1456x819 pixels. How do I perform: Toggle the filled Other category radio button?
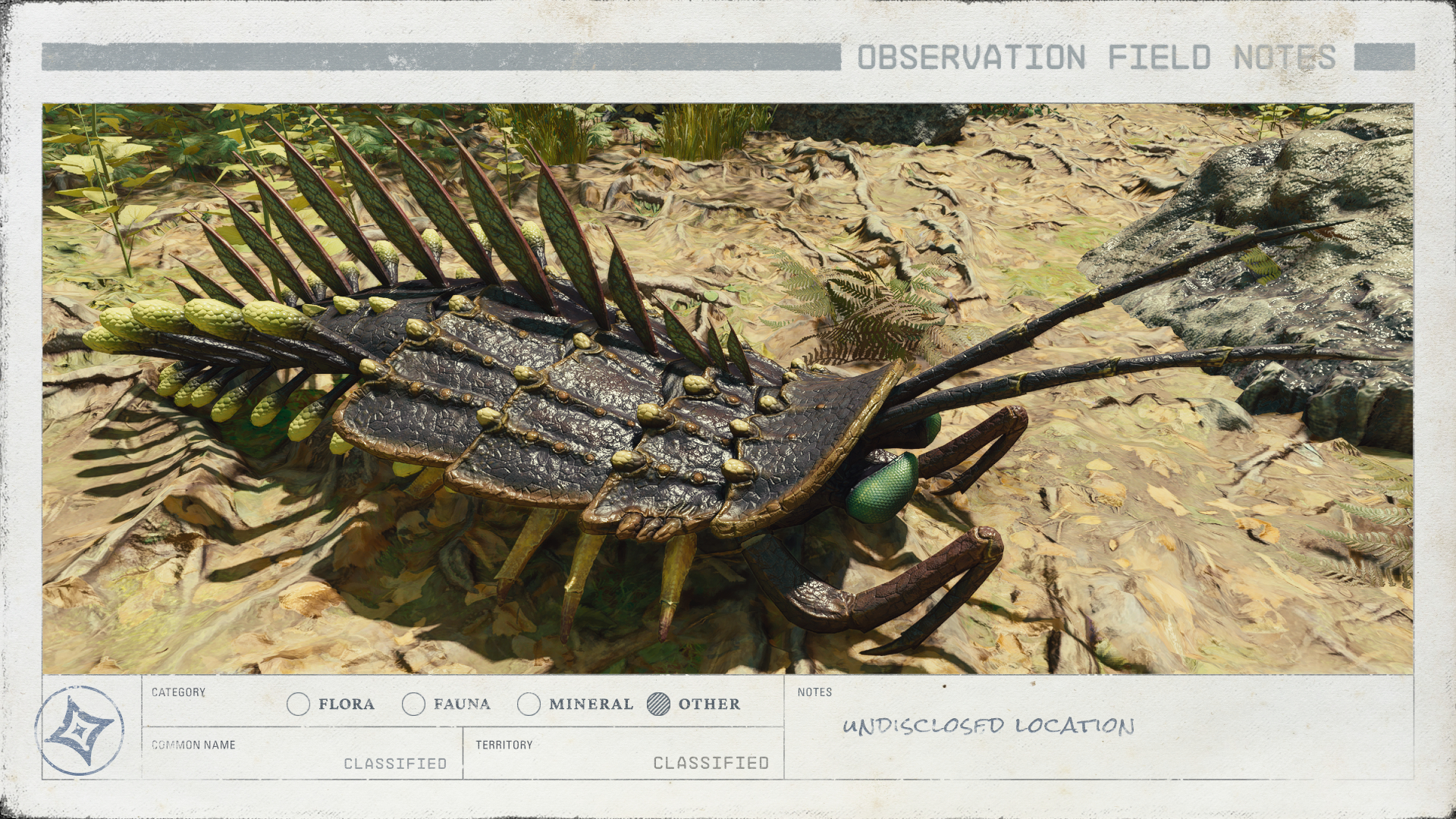tap(658, 704)
